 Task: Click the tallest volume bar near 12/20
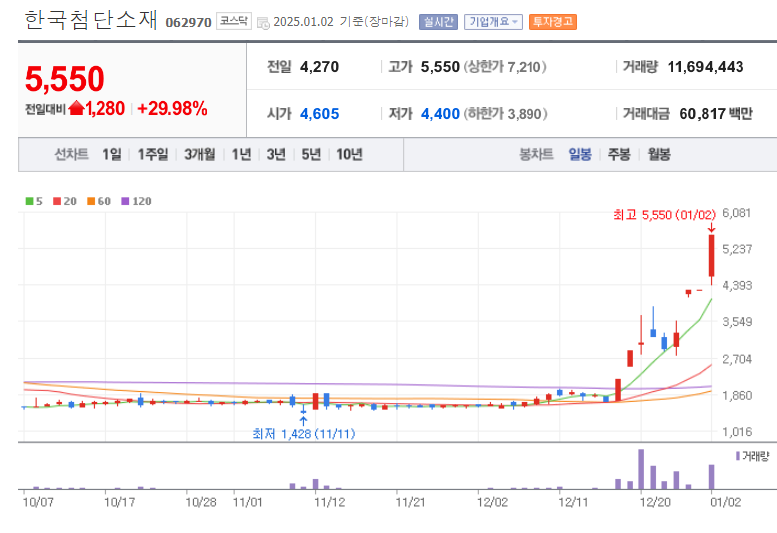(x=641, y=469)
